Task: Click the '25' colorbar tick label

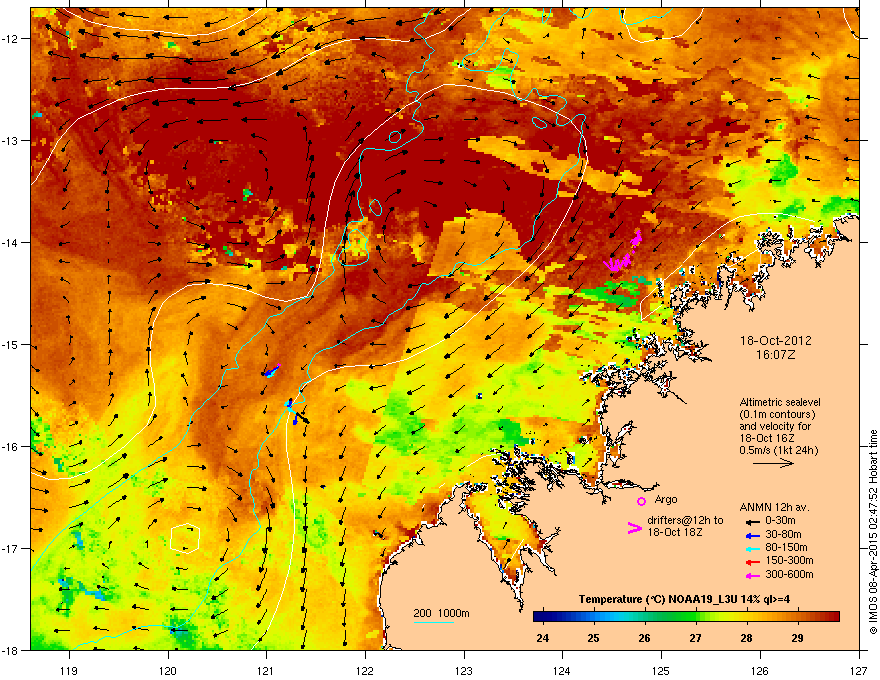Action: pyautogui.click(x=593, y=638)
